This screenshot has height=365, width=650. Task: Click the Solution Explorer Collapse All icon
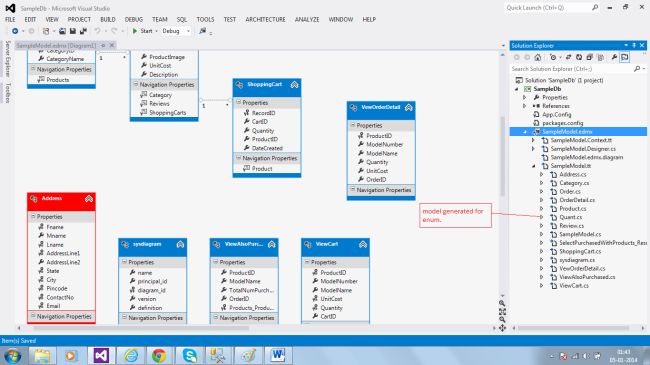pos(589,57)
